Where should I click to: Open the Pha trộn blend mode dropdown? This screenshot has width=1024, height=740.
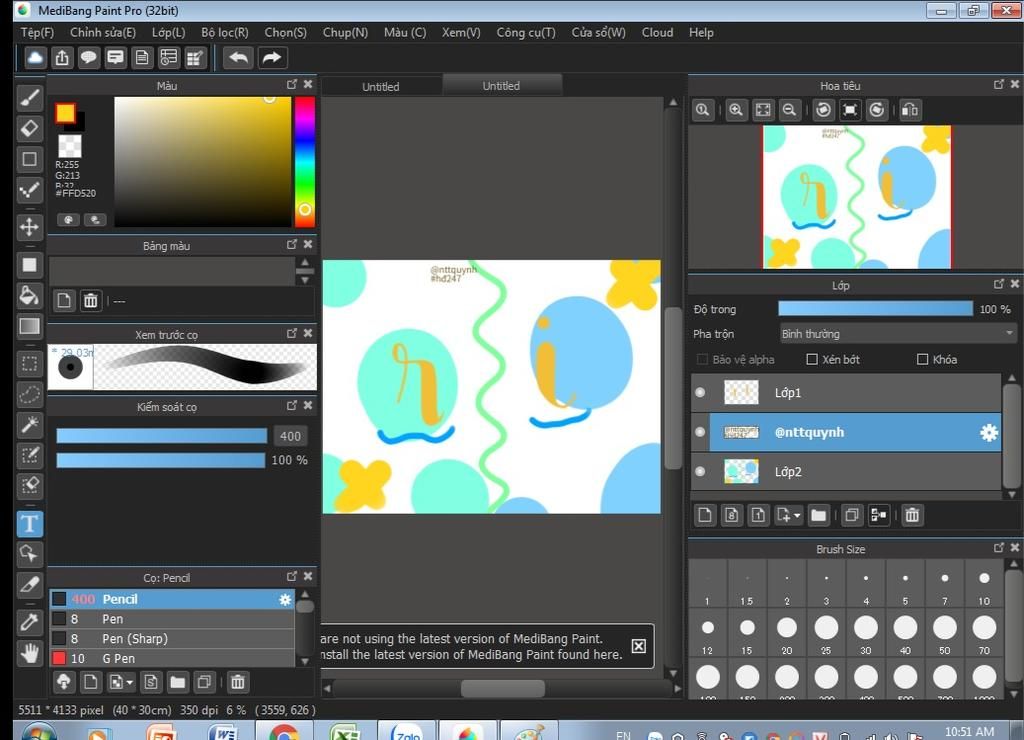[898, 334]
